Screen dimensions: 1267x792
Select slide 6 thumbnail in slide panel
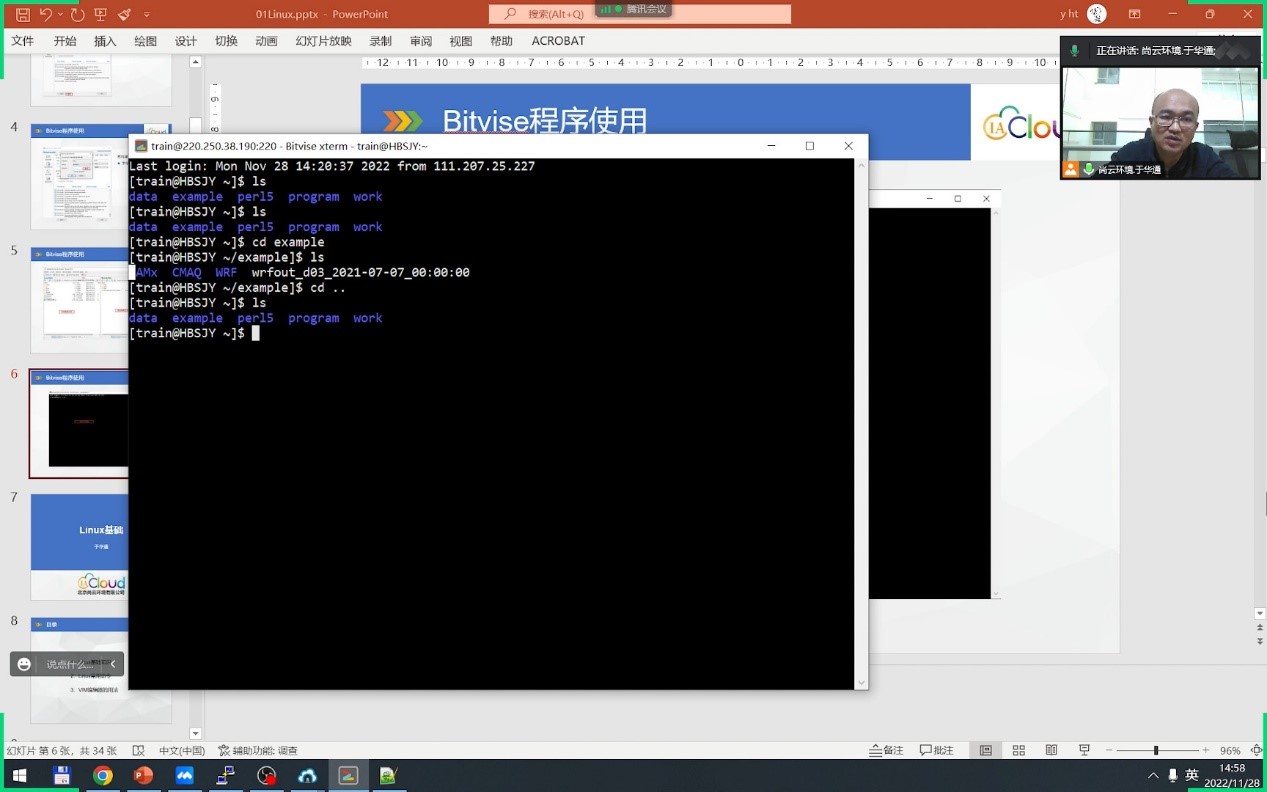[79, 424]
